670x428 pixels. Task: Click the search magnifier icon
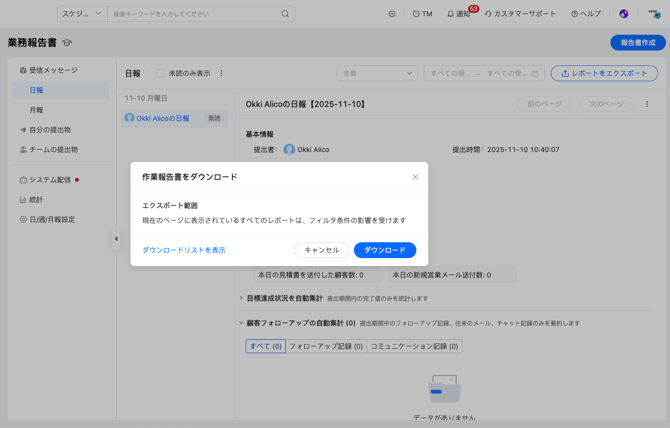[285, 14]
